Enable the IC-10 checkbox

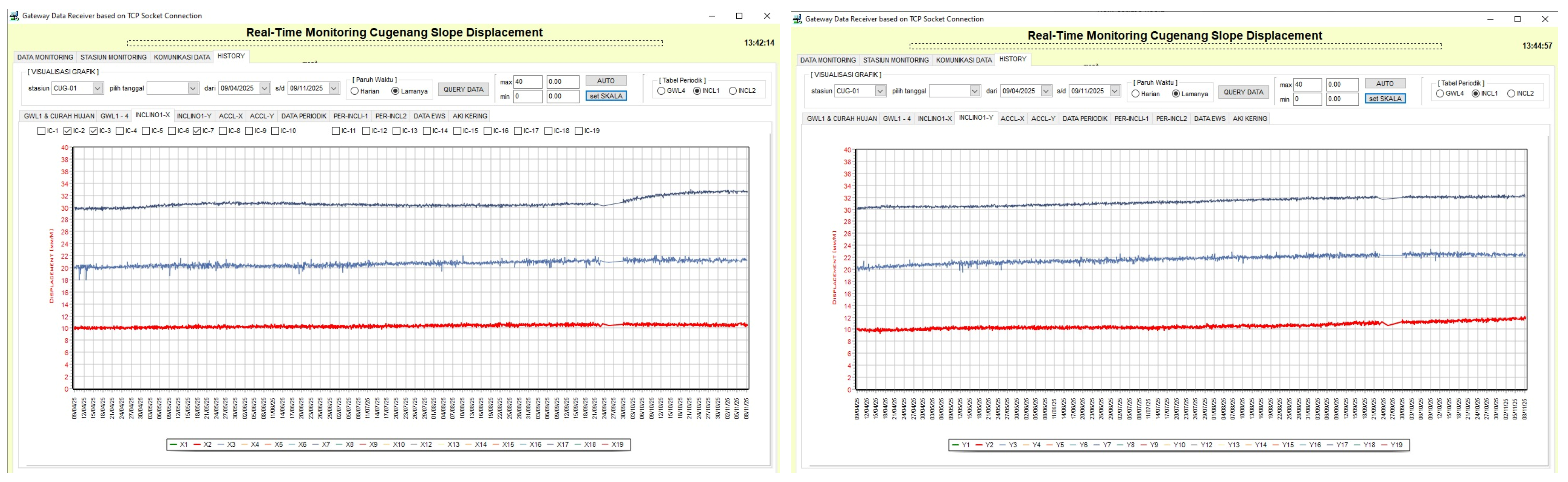[x=275, y=131]
